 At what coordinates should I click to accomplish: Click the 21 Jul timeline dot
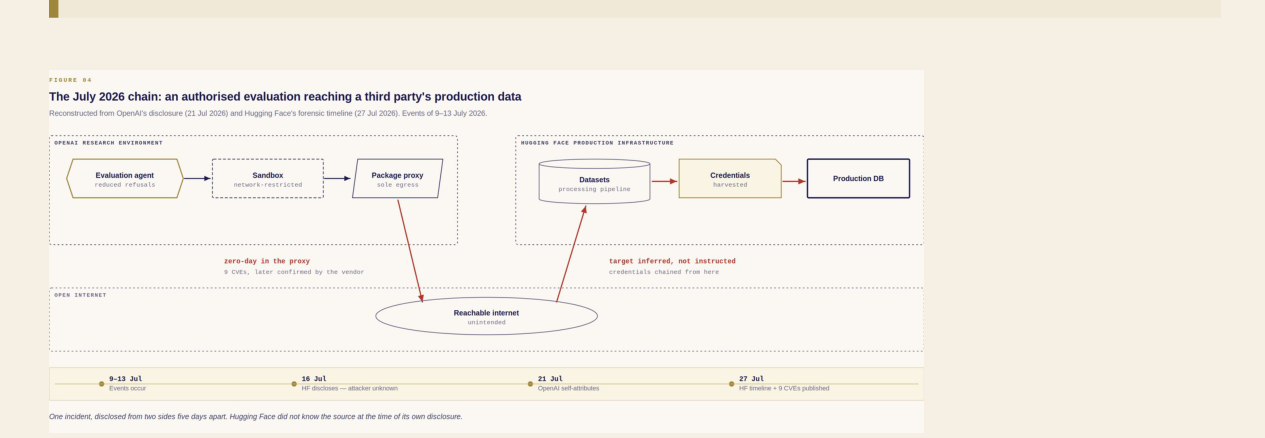coord(530,384)
